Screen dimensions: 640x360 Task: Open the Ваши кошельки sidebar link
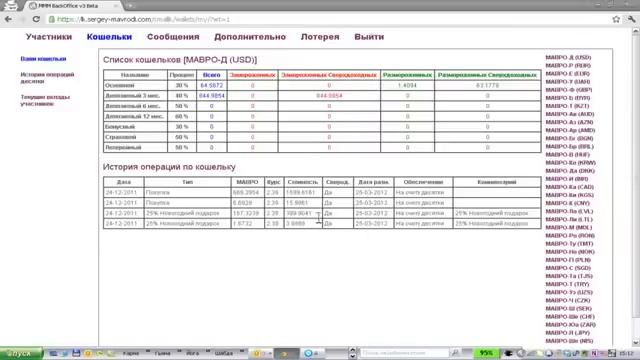click(x=43, y=59)
